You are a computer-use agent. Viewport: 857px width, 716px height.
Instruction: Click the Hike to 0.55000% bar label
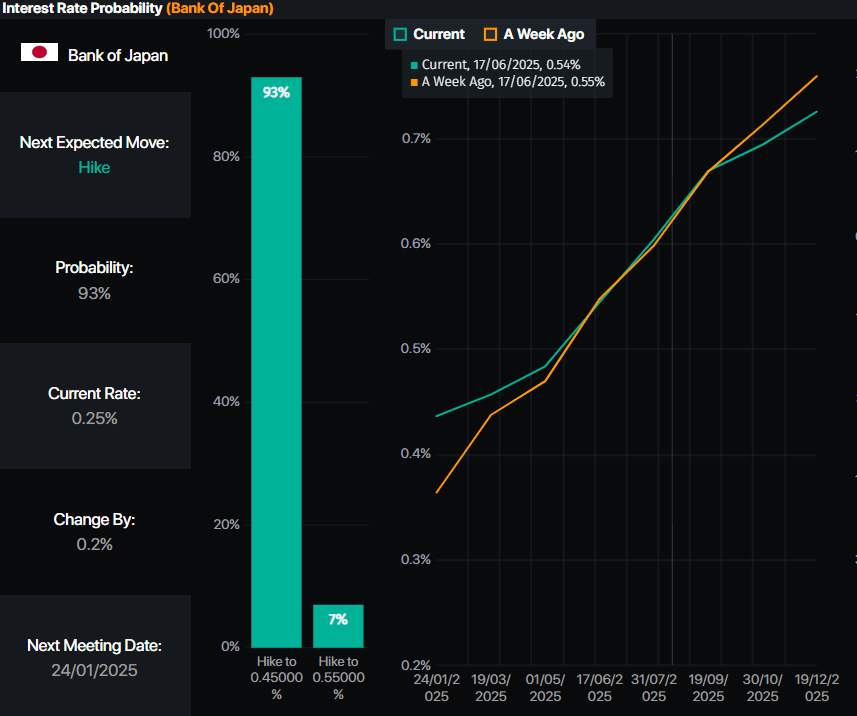click(x=338, y=677)
